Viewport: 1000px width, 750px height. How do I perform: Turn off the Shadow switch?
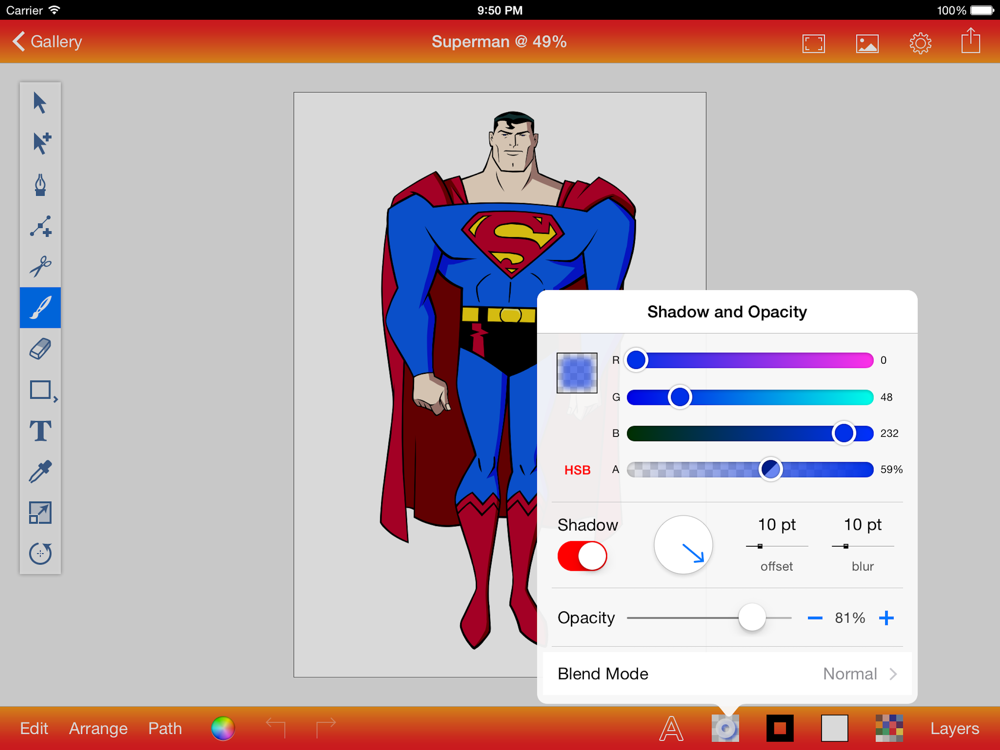point(582,556)
